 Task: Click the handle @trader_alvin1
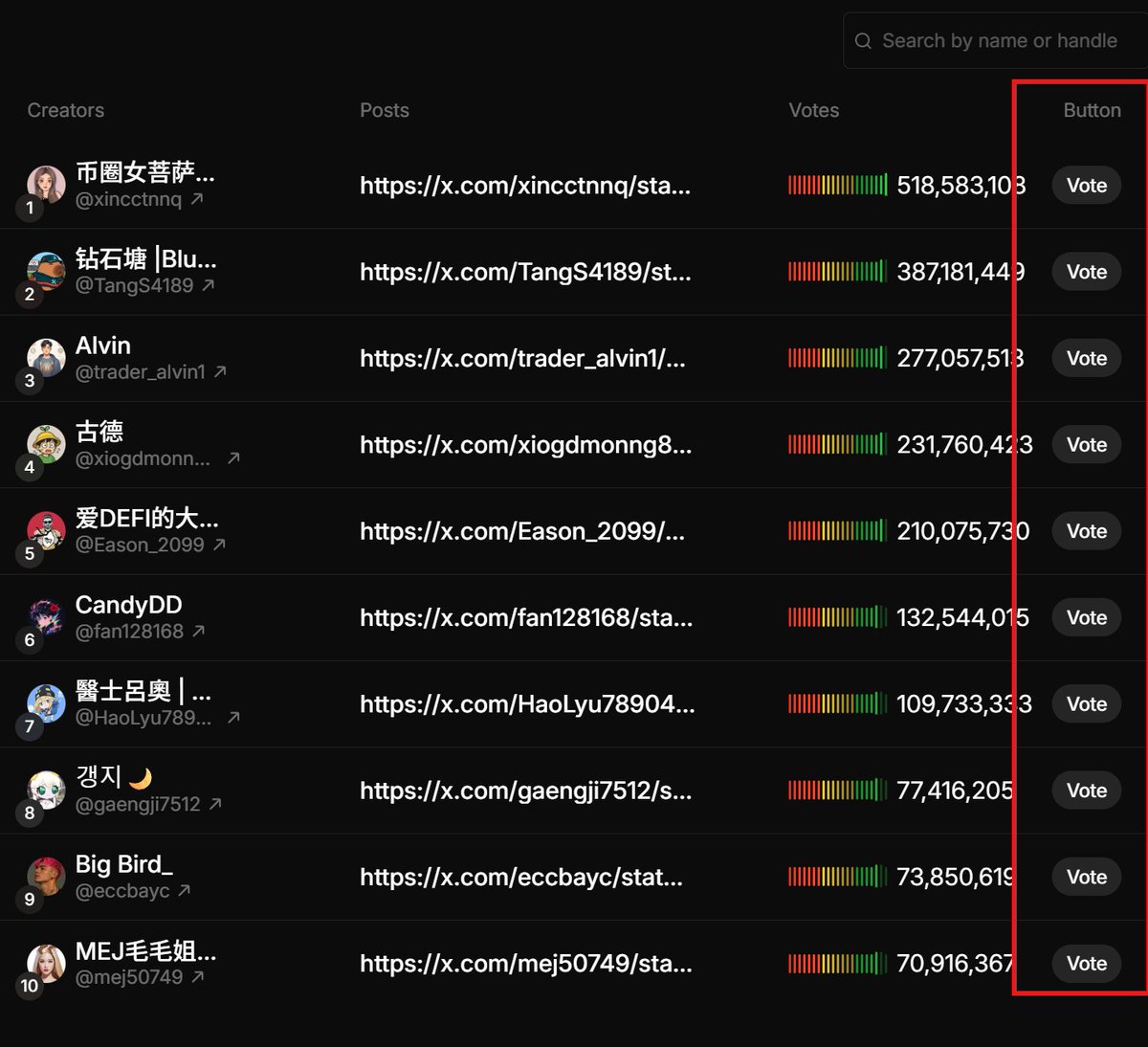pyautogui.click(x=141, y=371)
